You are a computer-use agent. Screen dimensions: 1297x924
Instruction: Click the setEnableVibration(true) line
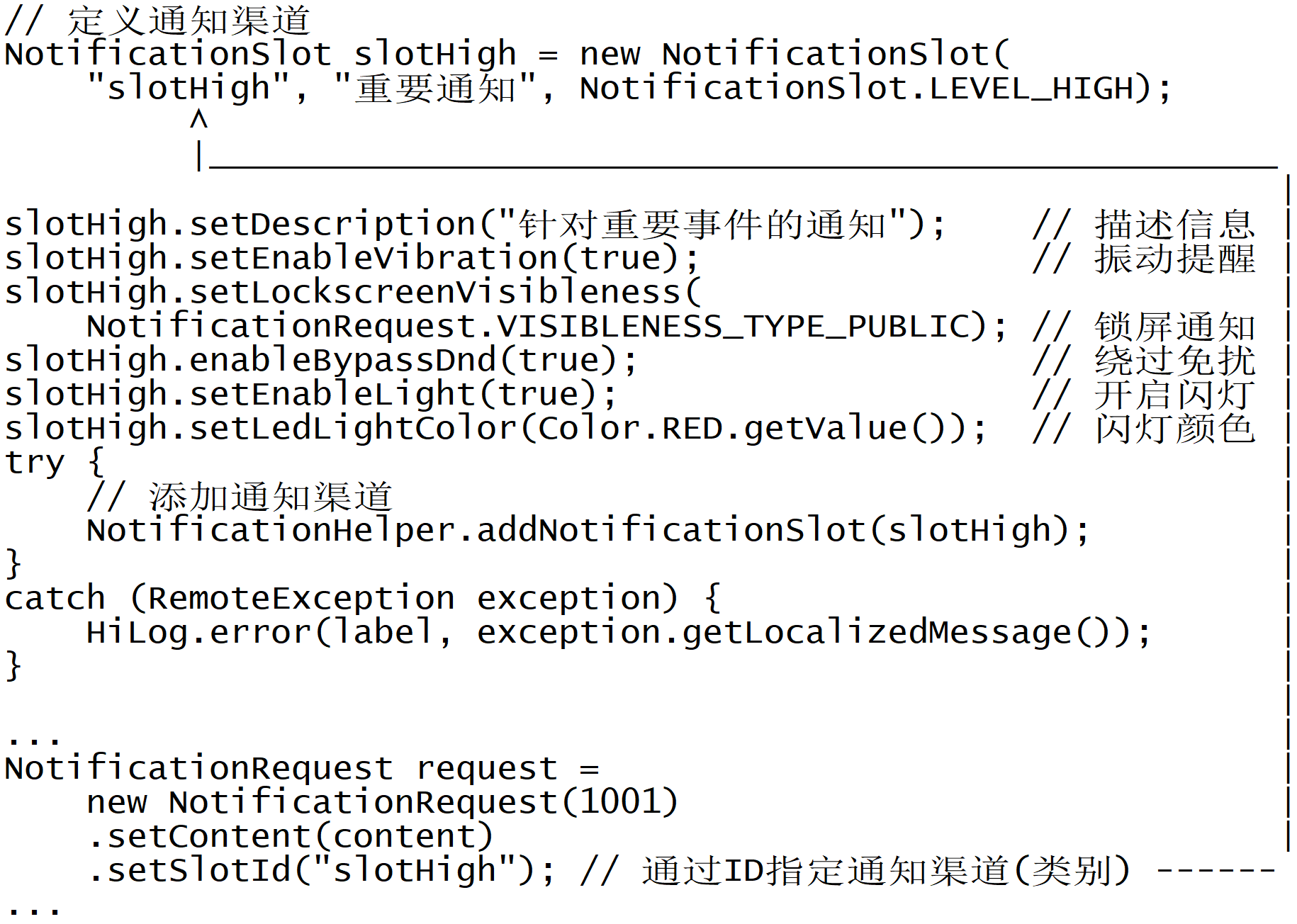(x=352, y=259)
